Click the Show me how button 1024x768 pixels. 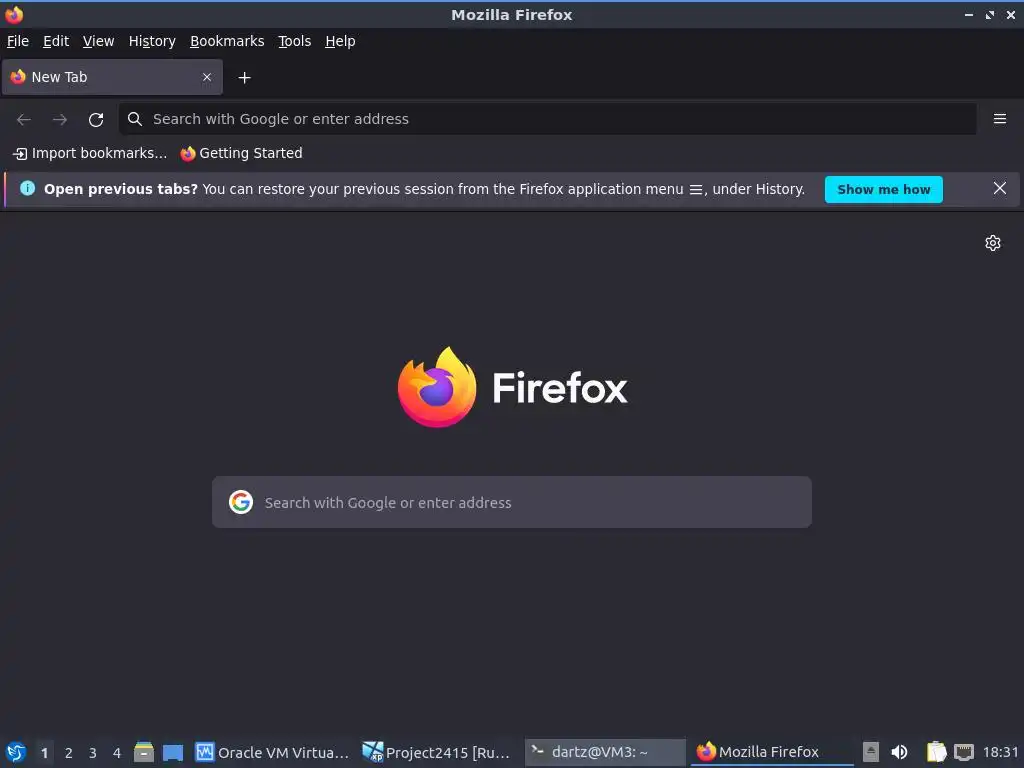coord(884,189)
